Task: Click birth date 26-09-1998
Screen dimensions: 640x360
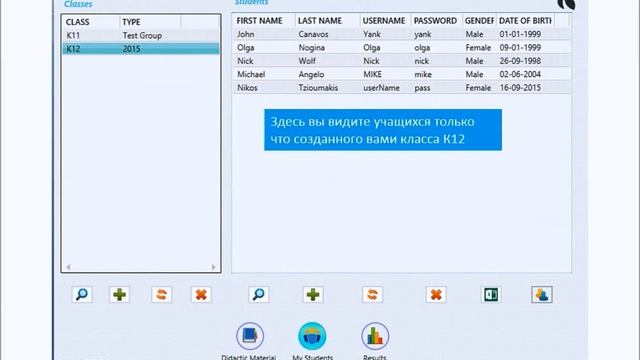Action: point(520,61)
